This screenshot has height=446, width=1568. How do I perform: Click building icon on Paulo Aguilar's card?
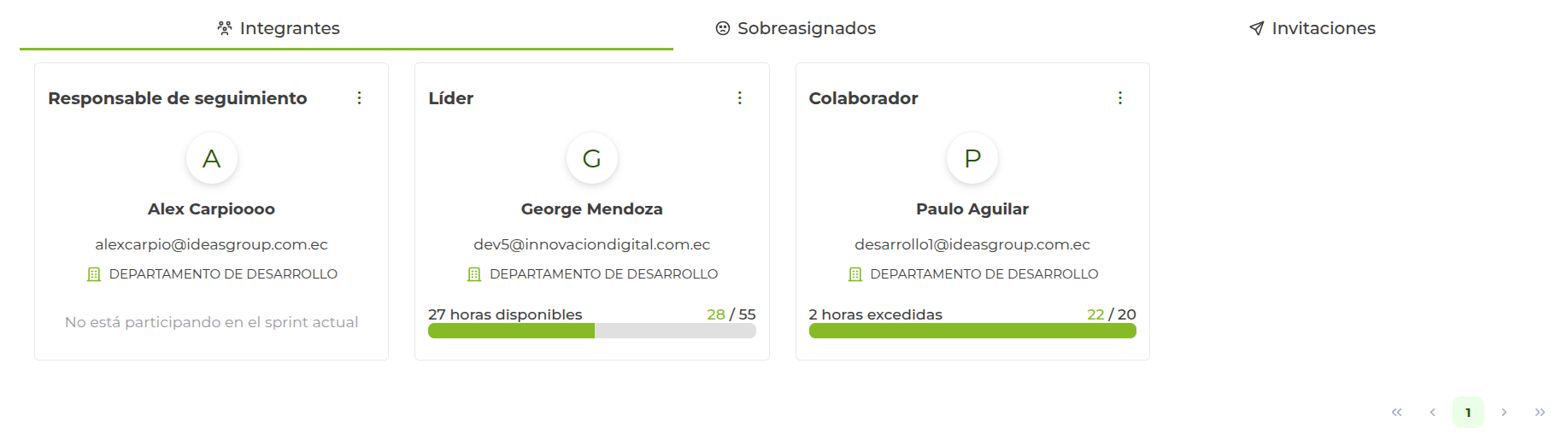[855, 274]
